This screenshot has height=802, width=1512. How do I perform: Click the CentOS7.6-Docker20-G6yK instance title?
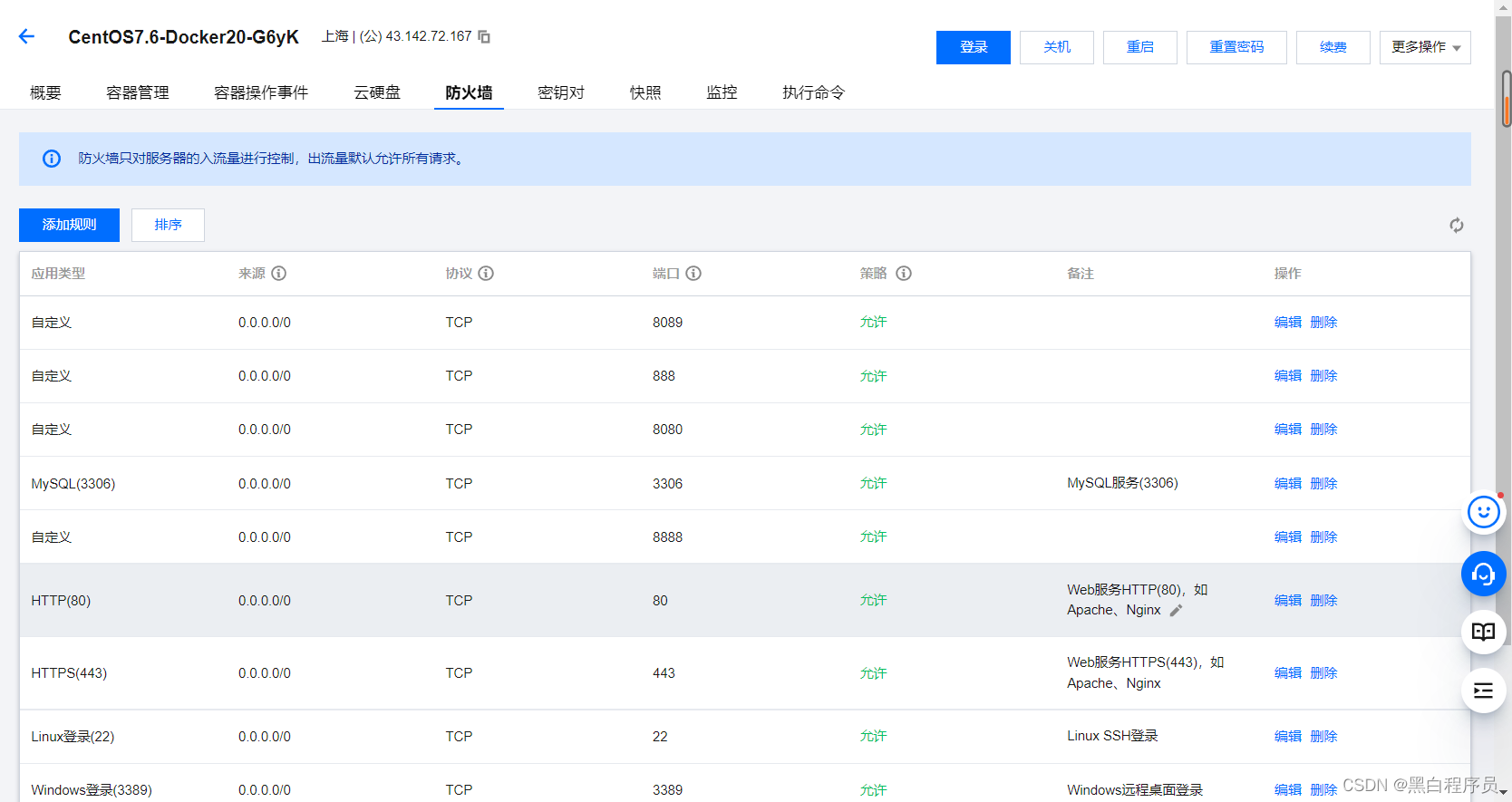tap(183, 37)
